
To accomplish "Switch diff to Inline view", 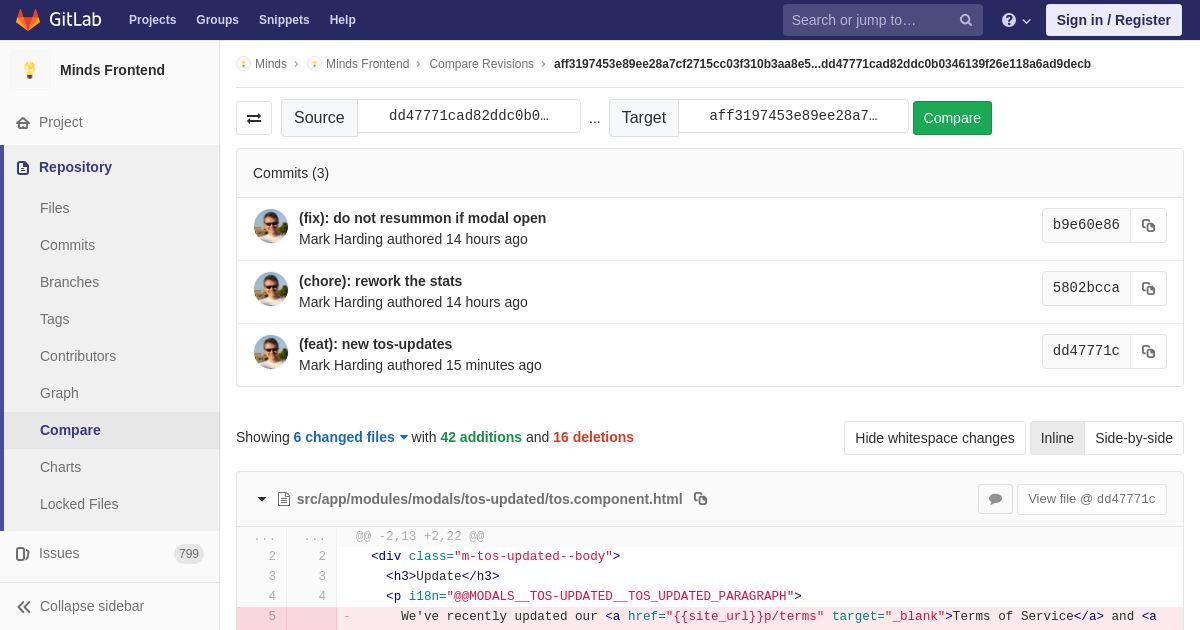I will click(1057, 438).
